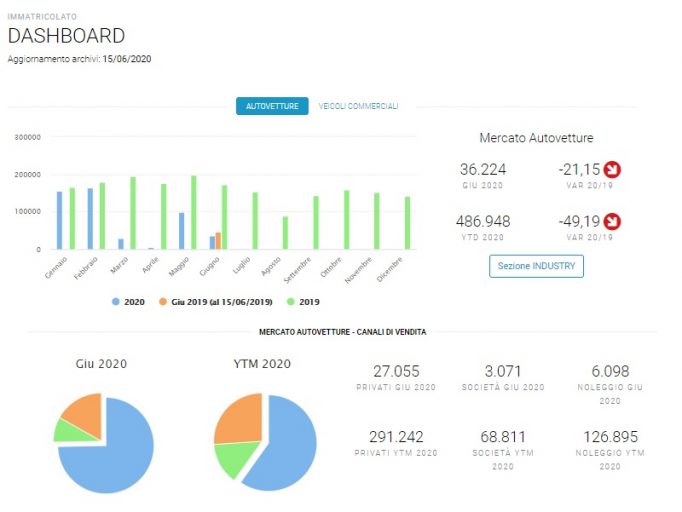682x512 pixels.
Task: Click the blue Gennaio 2020 bar
Action: [x=60, y=221]
